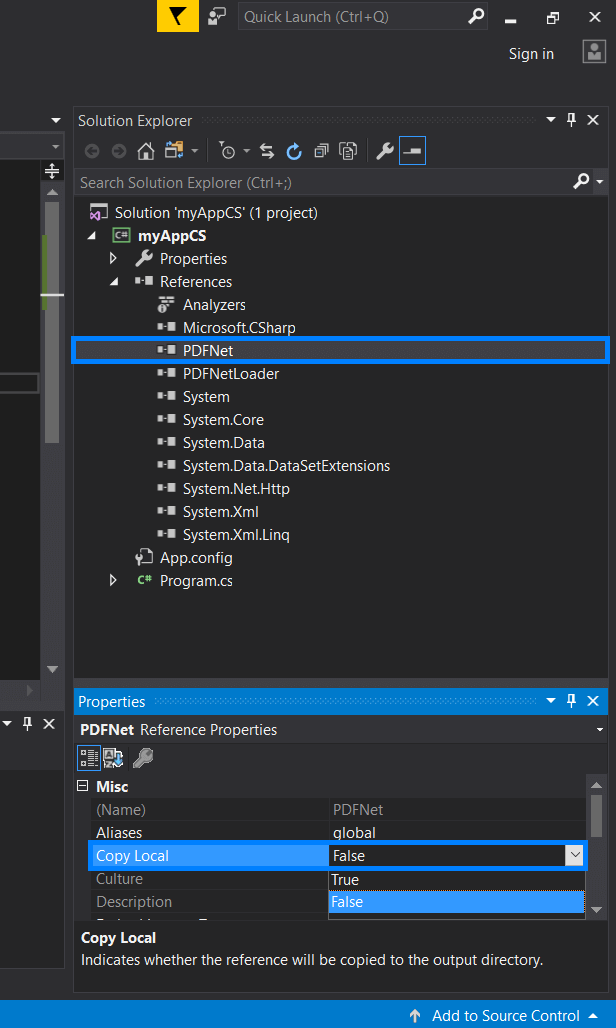Image resolution: width=616 pixels, height=1028 pixels.
Task: Click Sign in link
Action: 531,54
